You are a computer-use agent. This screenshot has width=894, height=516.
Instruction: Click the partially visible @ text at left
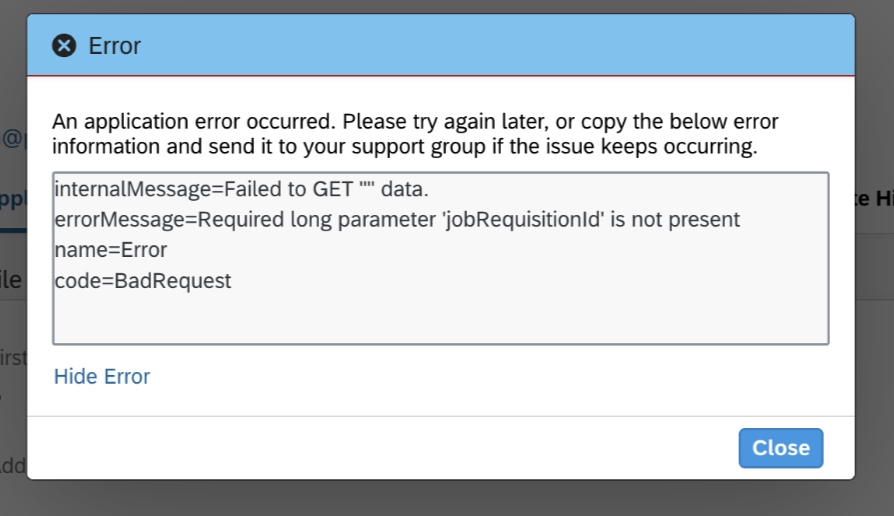tap(13, 138)
